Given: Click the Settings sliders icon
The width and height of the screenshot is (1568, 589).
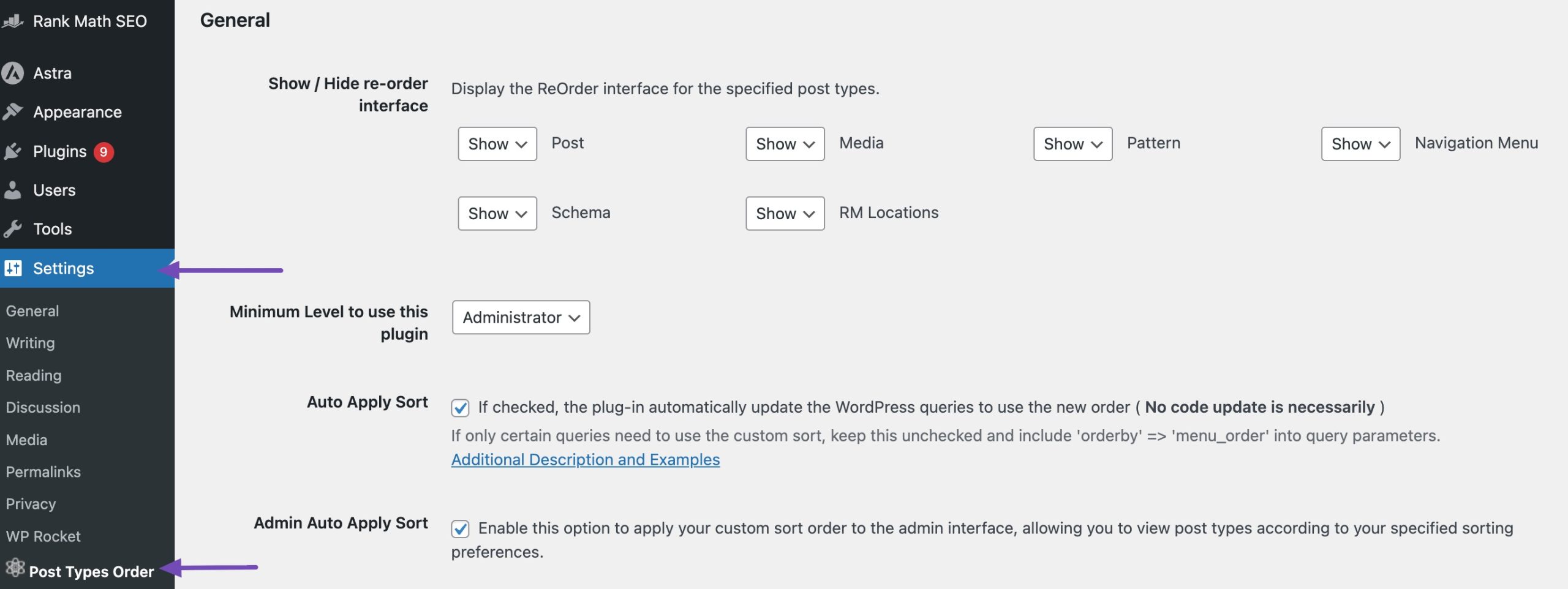Looking at the screenshot, I should [x=13, y=268].
